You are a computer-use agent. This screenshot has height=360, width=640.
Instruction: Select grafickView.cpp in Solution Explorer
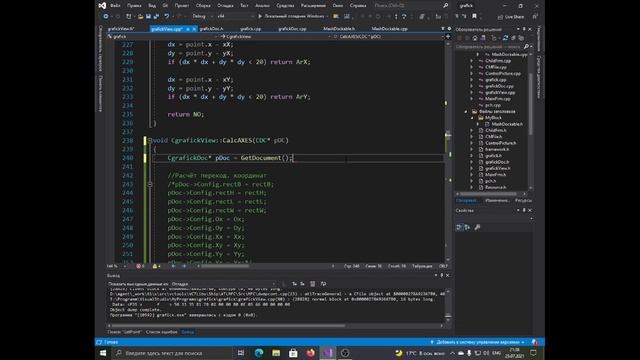500,93
